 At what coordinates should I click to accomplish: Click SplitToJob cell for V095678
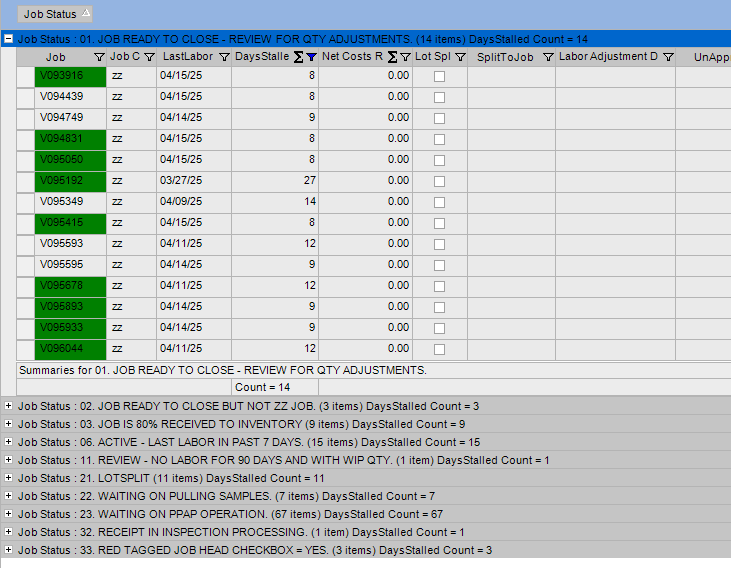pyautogui.click(x=511, y=286)
